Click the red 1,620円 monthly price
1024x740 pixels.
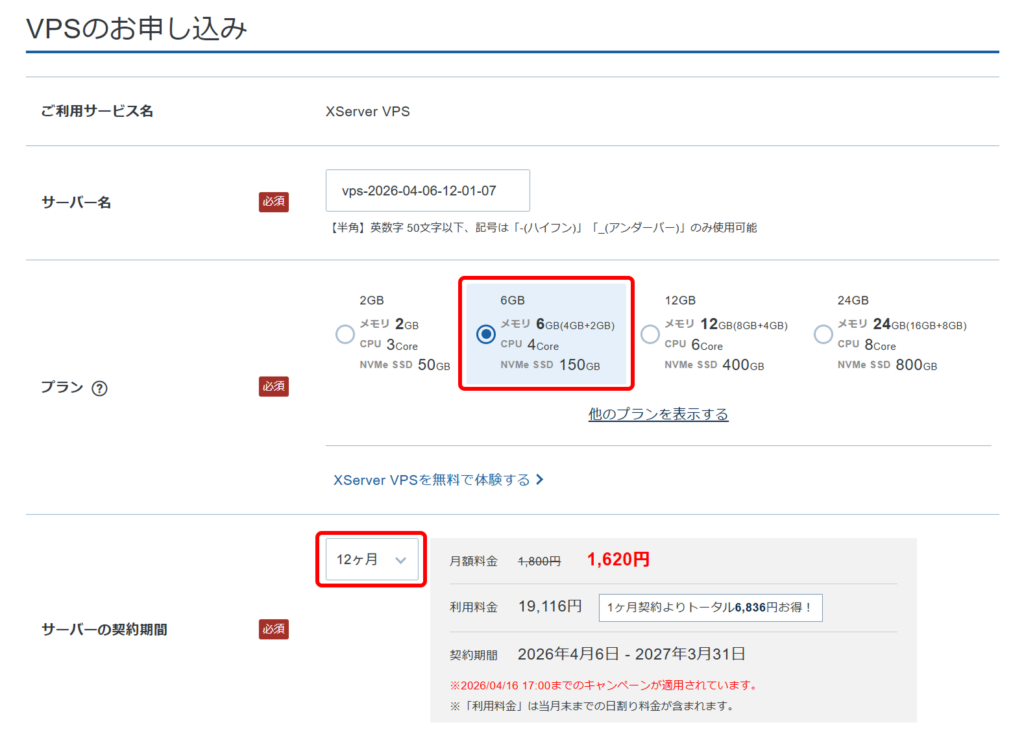click(617, 560)
